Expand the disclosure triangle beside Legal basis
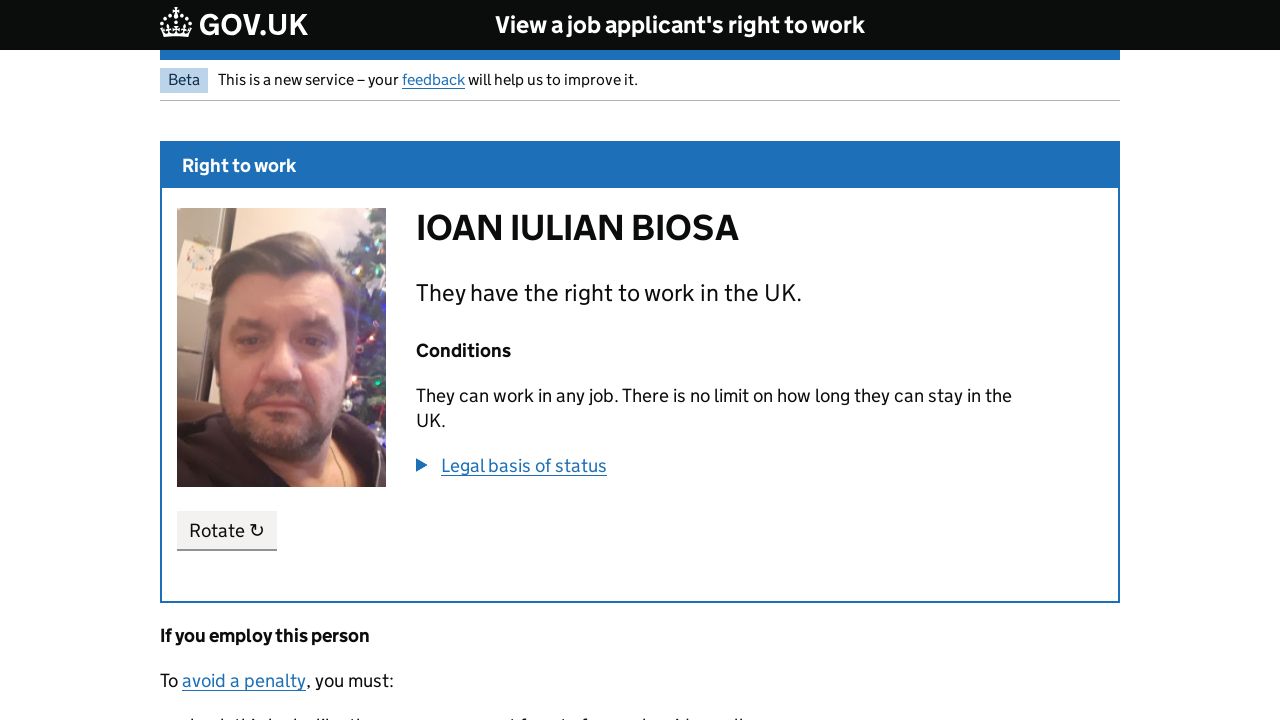The image size is (1280, 720). 422,465
